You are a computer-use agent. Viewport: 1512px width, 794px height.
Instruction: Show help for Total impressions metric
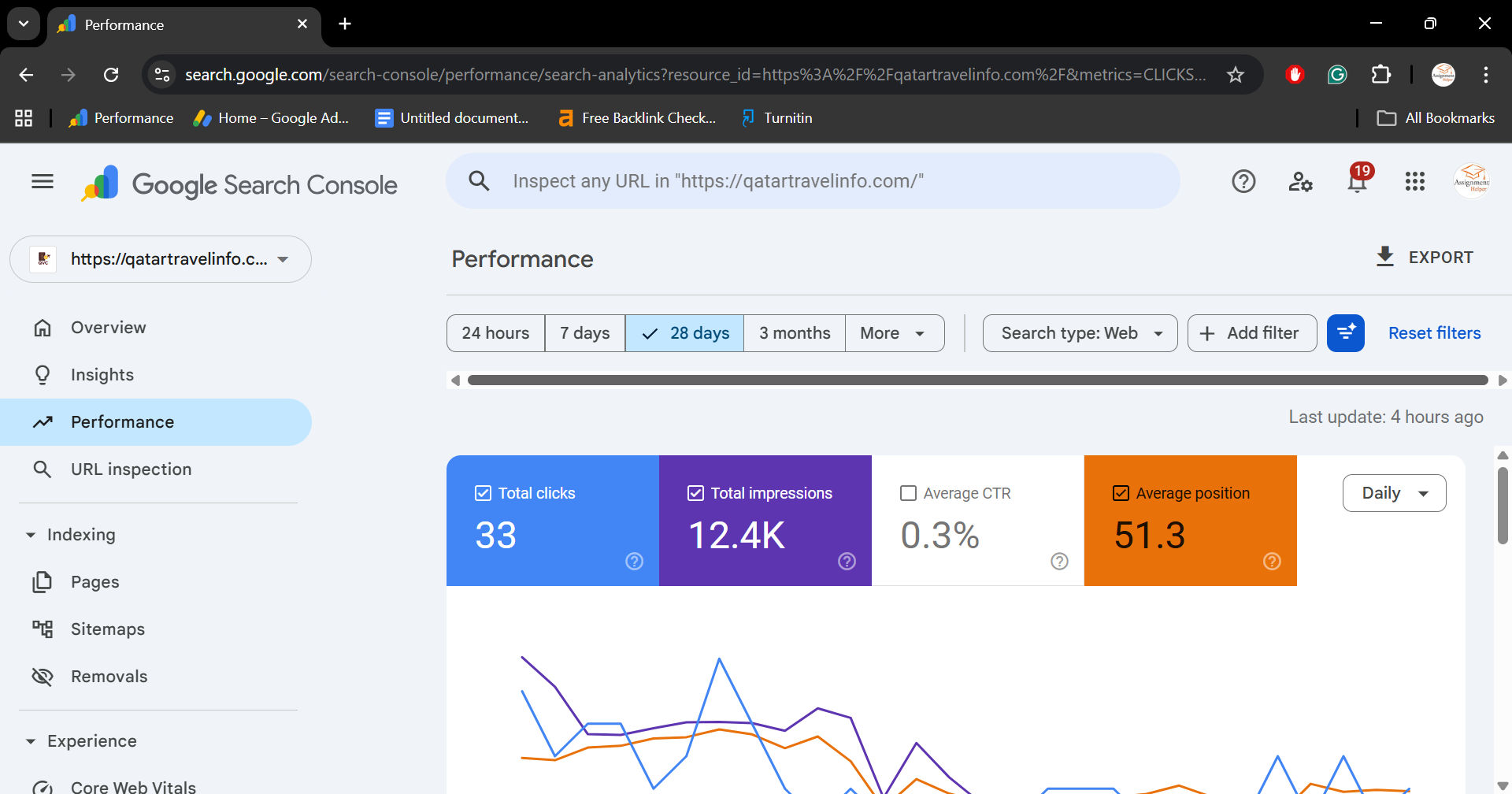point(847,561)
